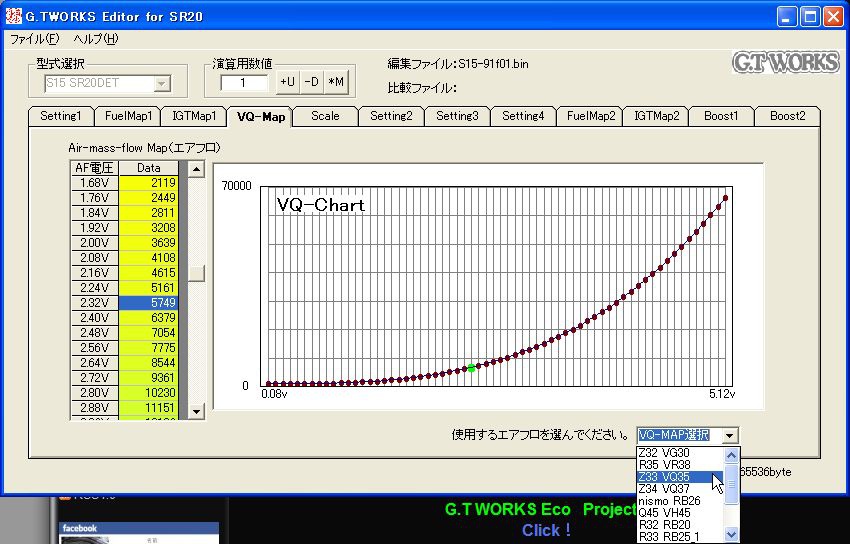This screenshot has width=850, height=544.
Task: Switch to the IGTMap2 tab
Action: coord(656,116)
